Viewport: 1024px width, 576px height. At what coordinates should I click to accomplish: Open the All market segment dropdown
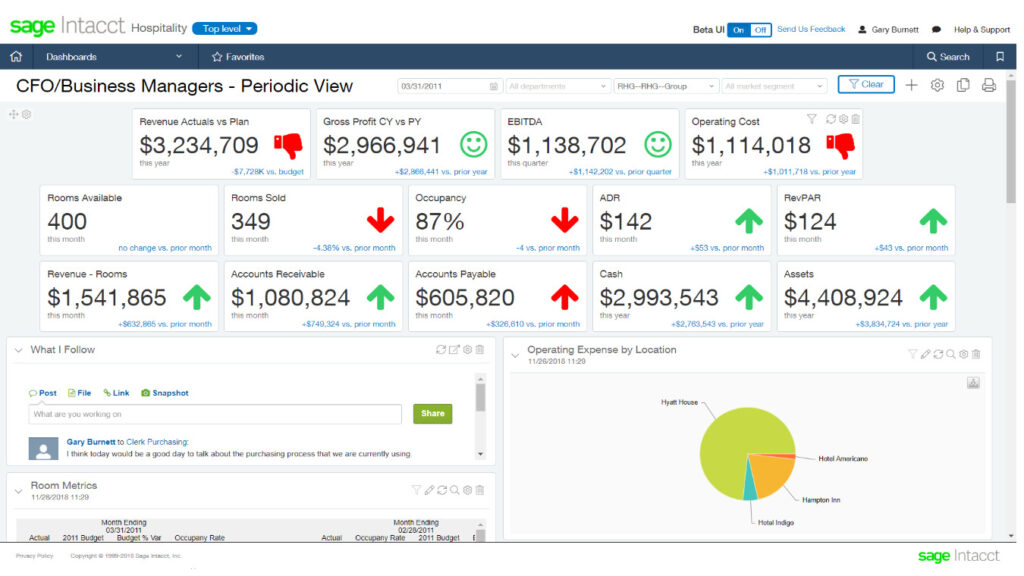tap(774, 86)
